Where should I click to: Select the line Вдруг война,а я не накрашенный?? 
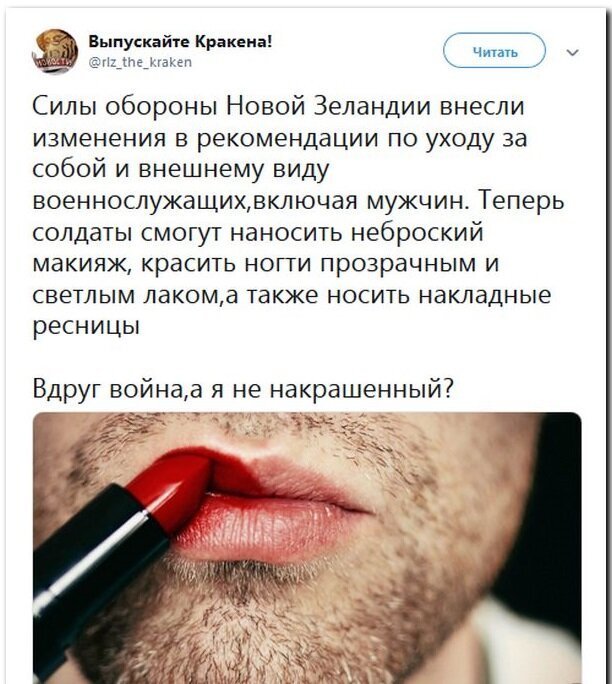click(x=243, y=388)
